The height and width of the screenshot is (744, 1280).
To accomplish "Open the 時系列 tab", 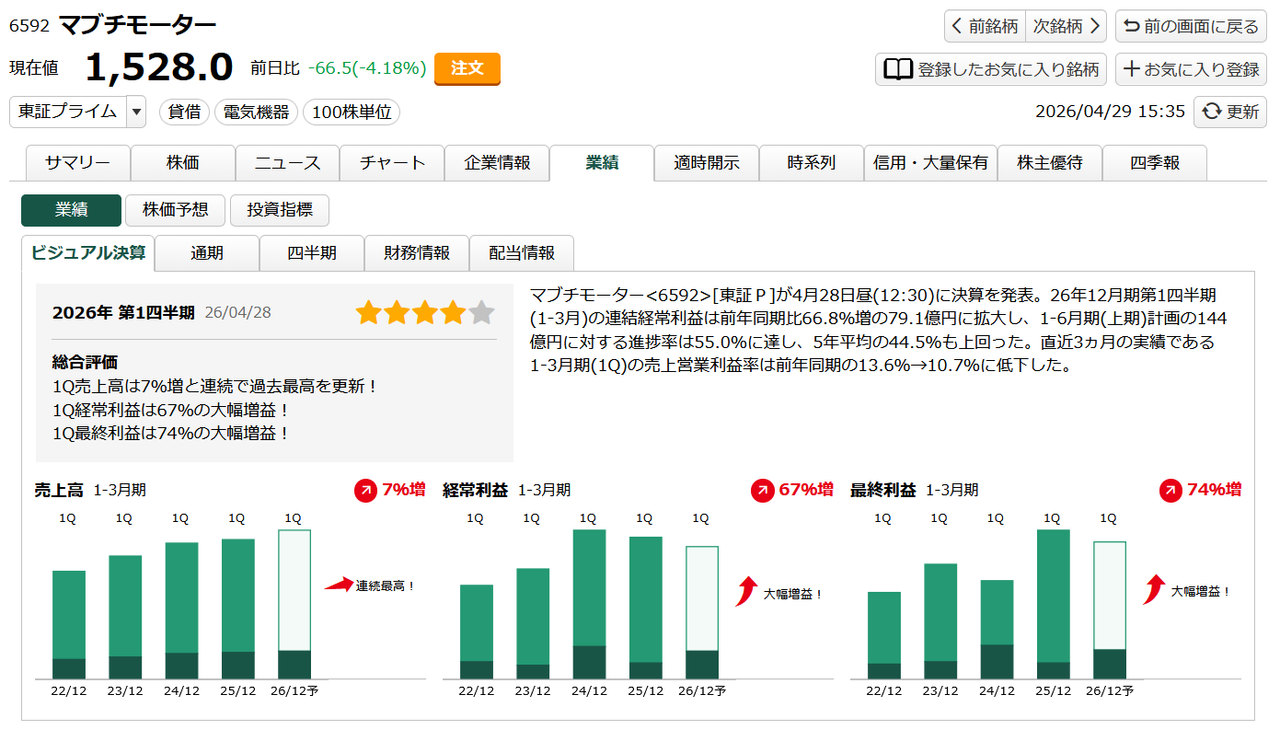I will (811, 163).
